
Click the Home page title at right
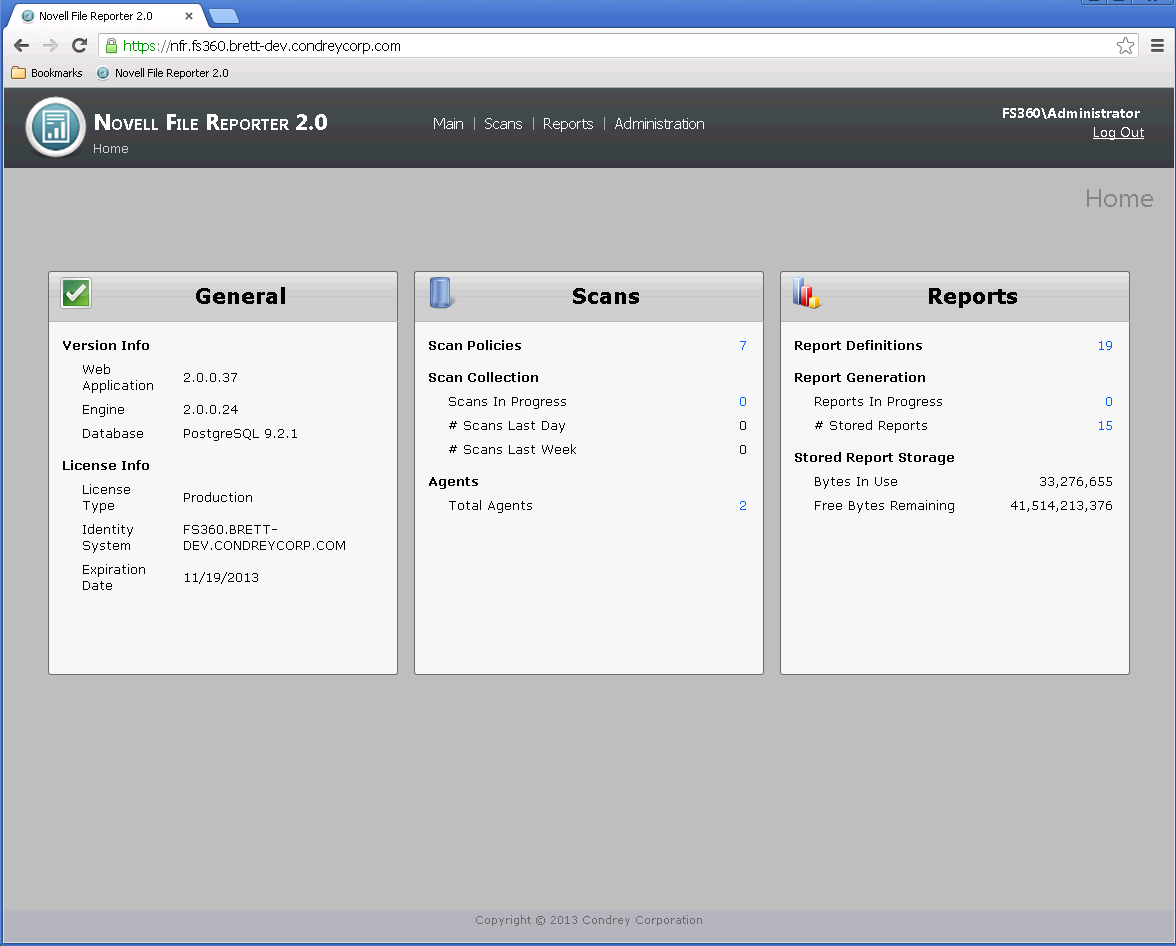click(x=1119, y=199)
